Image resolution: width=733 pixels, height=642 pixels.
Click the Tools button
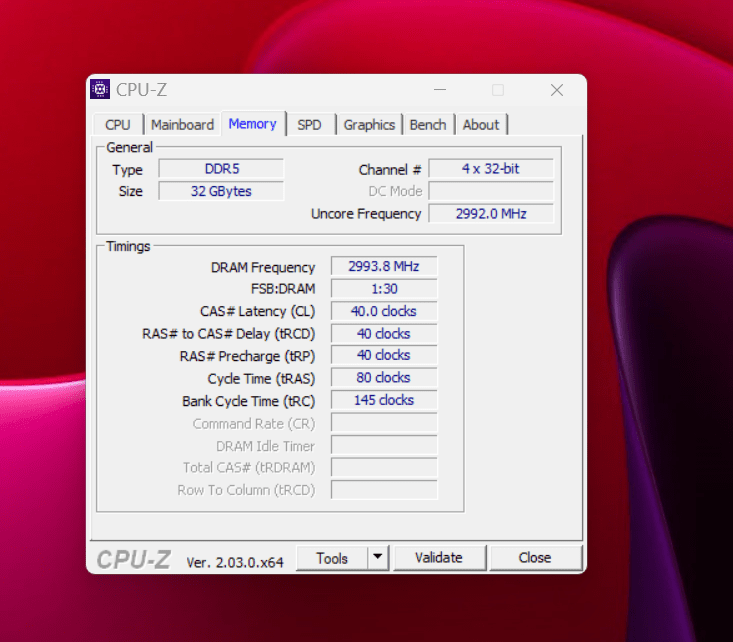coord(332,558)
